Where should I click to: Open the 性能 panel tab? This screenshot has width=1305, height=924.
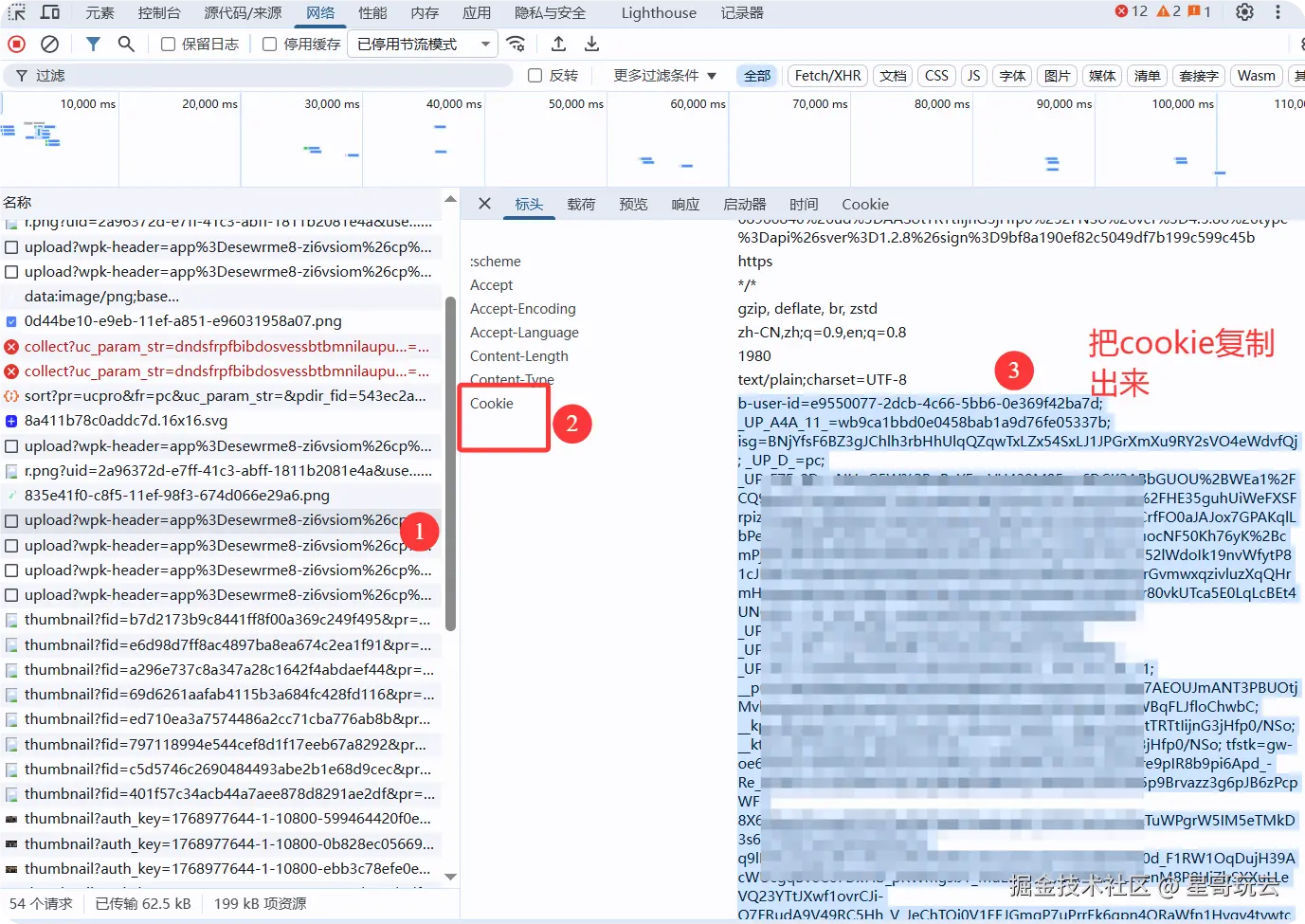[x=372, y=12]
